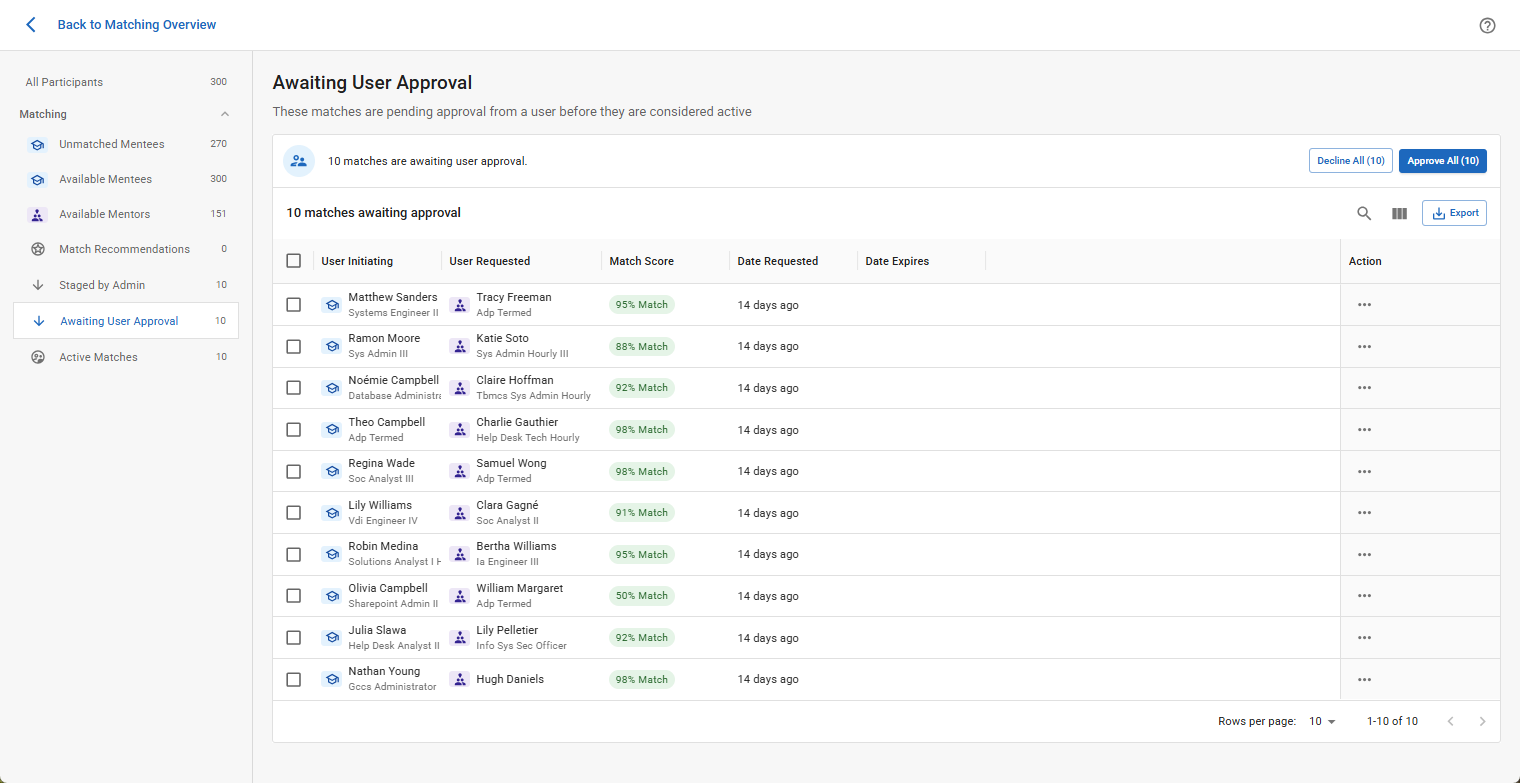Open action menu for Ramon Moore row
This screenshot has width=1520, height=783.
[1364, 346]
